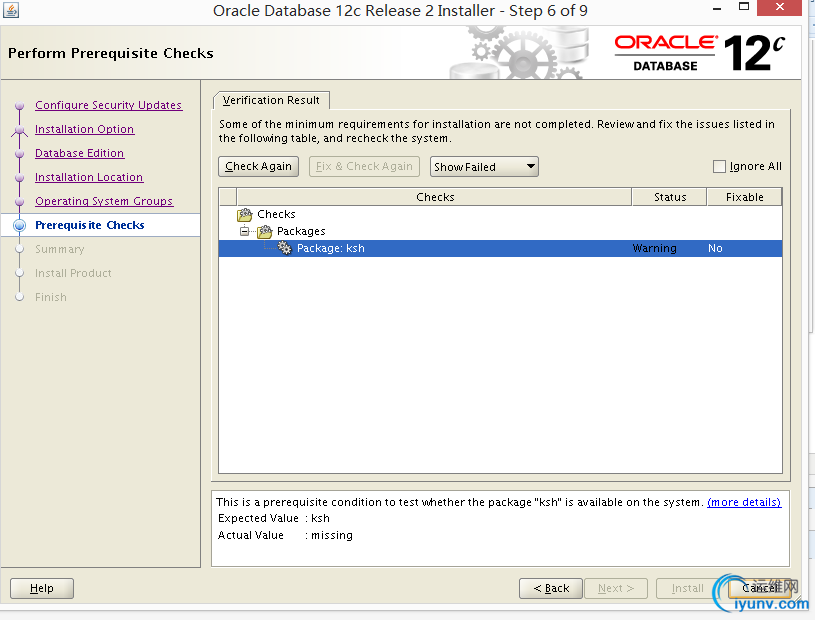Click the Summary step label

[60, 249]
